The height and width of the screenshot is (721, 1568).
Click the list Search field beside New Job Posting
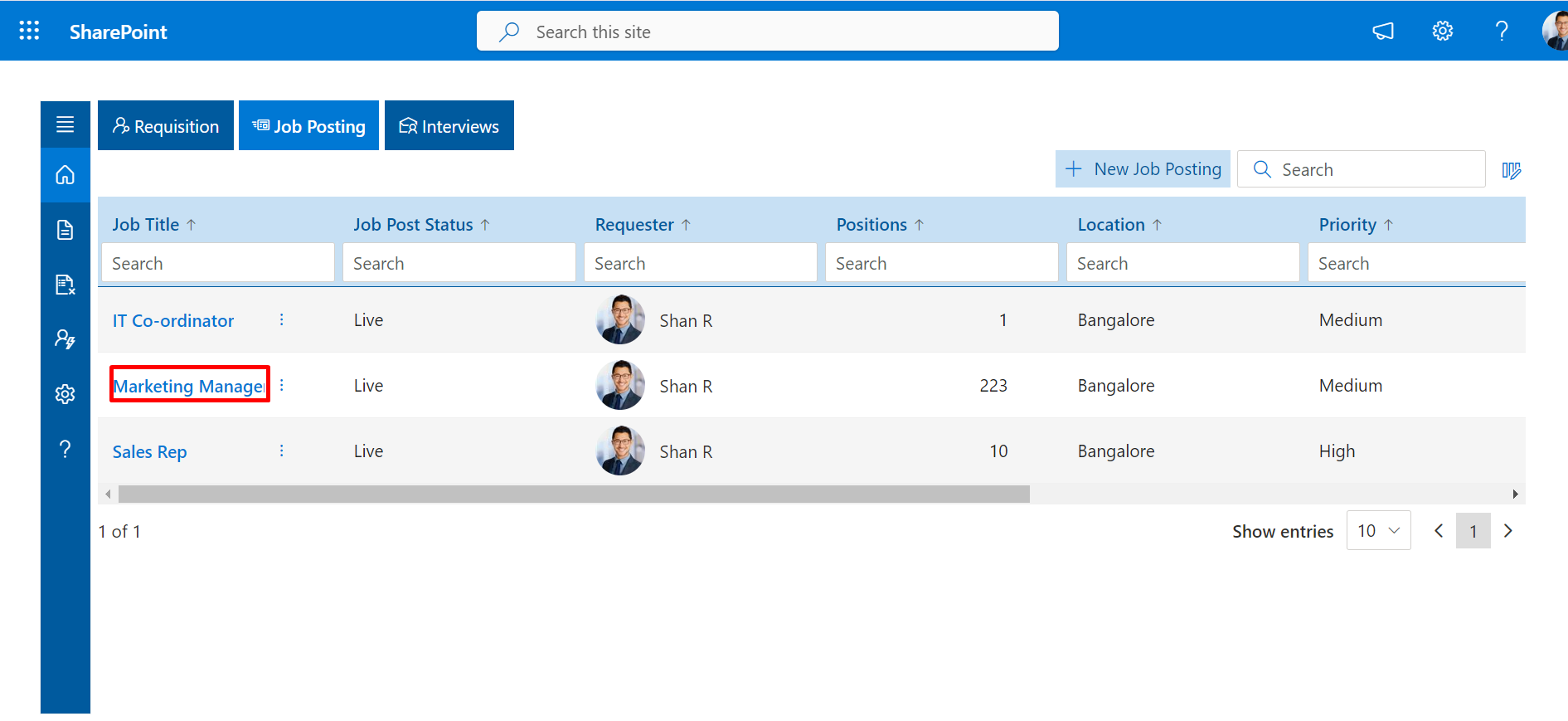[1362, 169]
